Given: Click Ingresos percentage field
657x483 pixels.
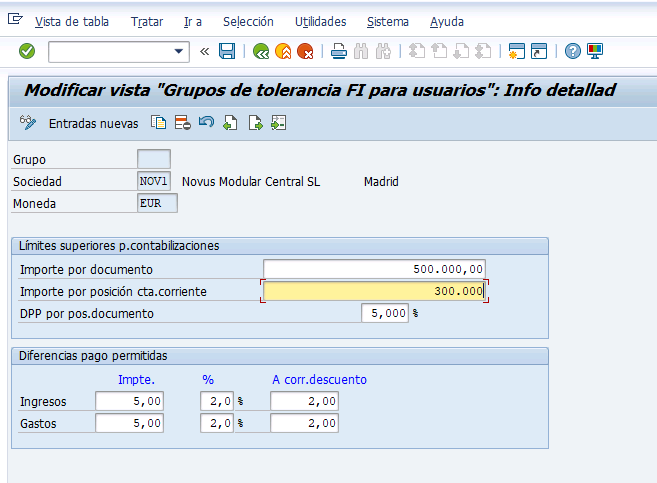Looking at the screenshot, I should point(217,401).
